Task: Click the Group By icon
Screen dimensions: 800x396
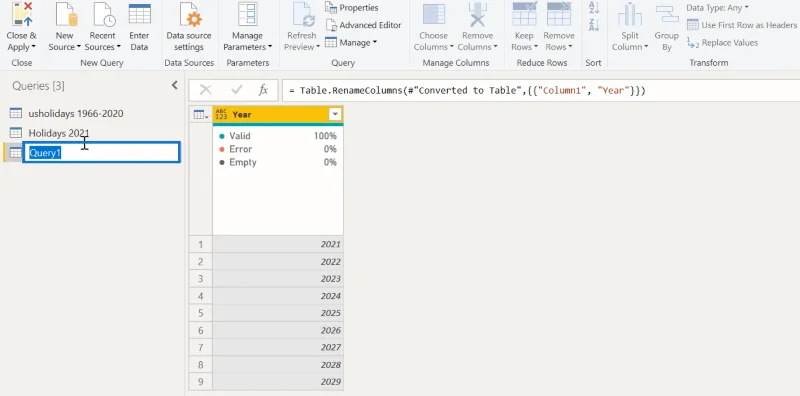Action: point(667,14)
